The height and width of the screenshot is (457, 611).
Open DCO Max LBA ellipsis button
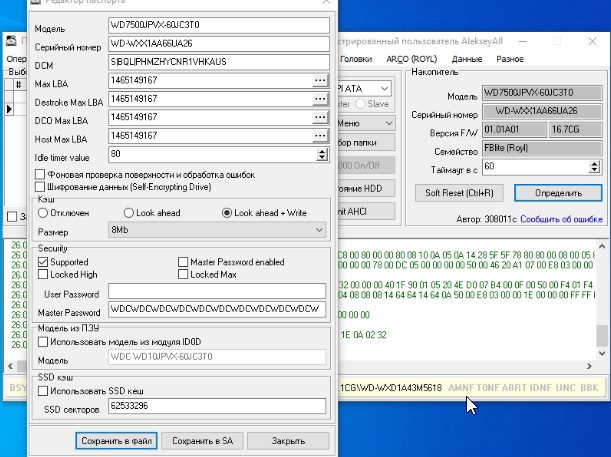coord(320,117)
